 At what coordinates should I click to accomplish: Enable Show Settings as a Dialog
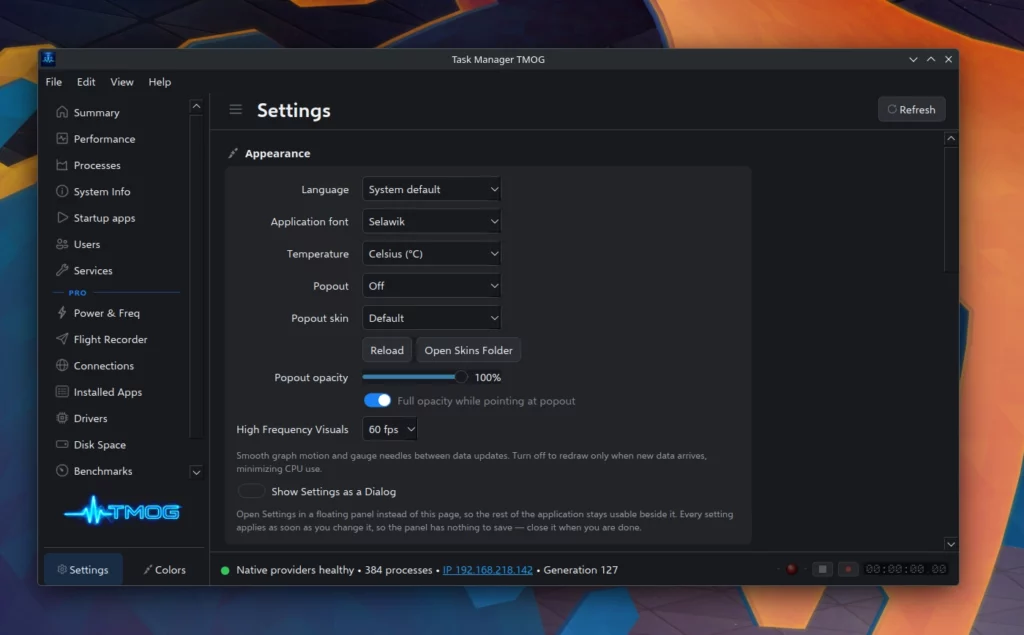(x=251, y=491)
